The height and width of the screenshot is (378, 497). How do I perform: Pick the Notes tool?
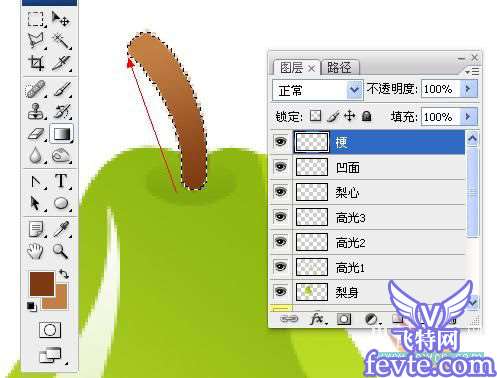click(36, 229)
